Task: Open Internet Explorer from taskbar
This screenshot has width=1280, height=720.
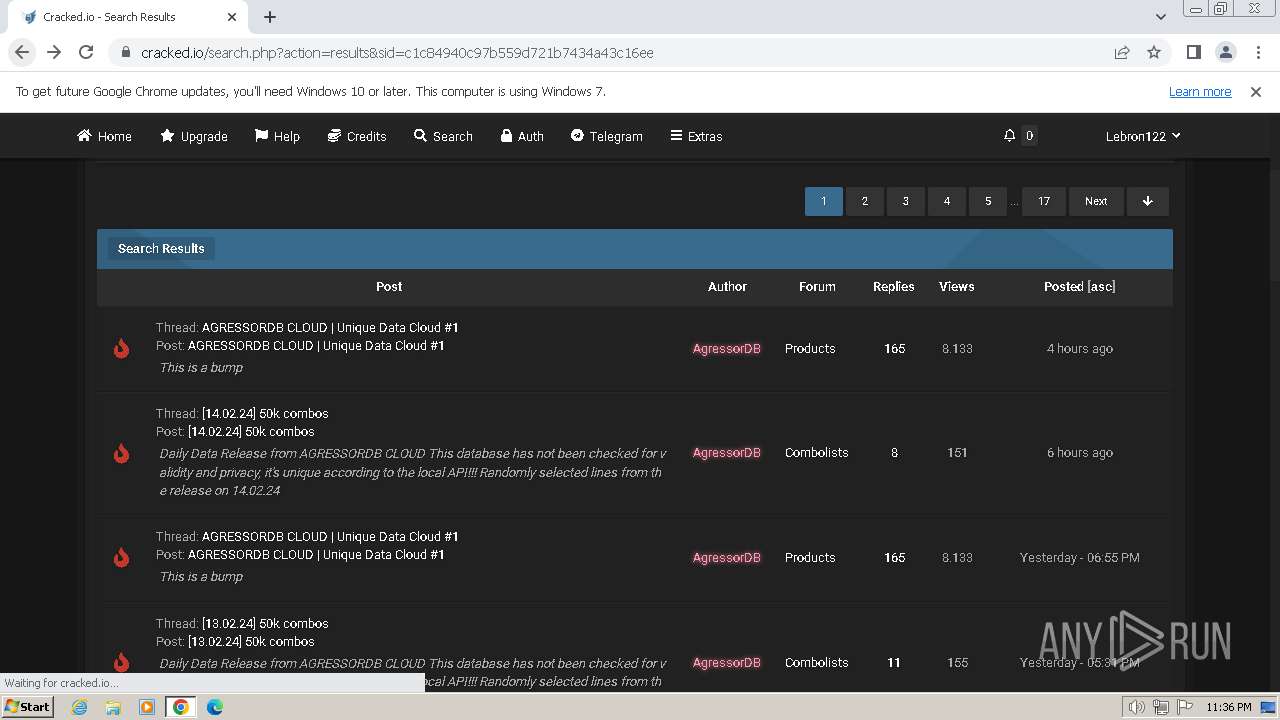Action: (x=80, y=707)
